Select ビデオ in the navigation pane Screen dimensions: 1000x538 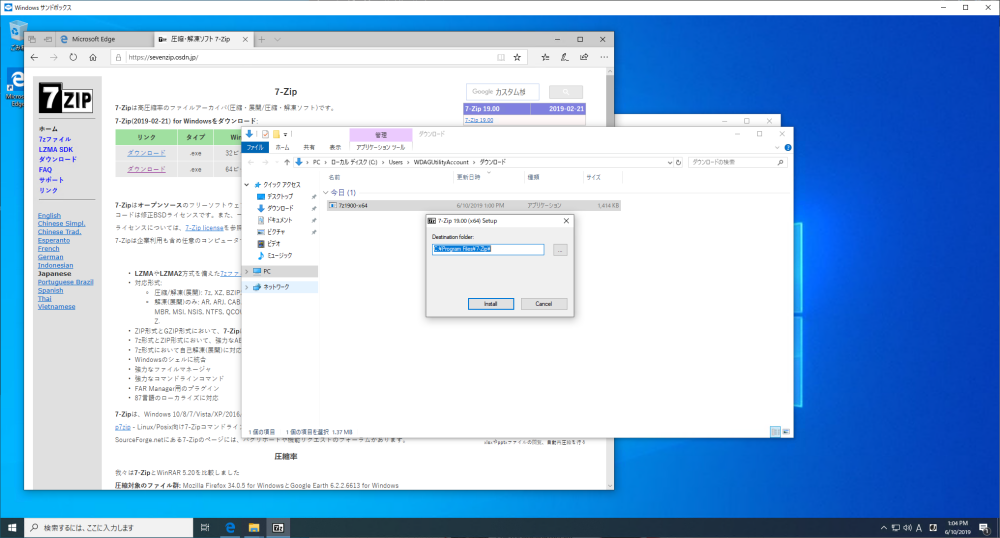[x=274, y=244]
